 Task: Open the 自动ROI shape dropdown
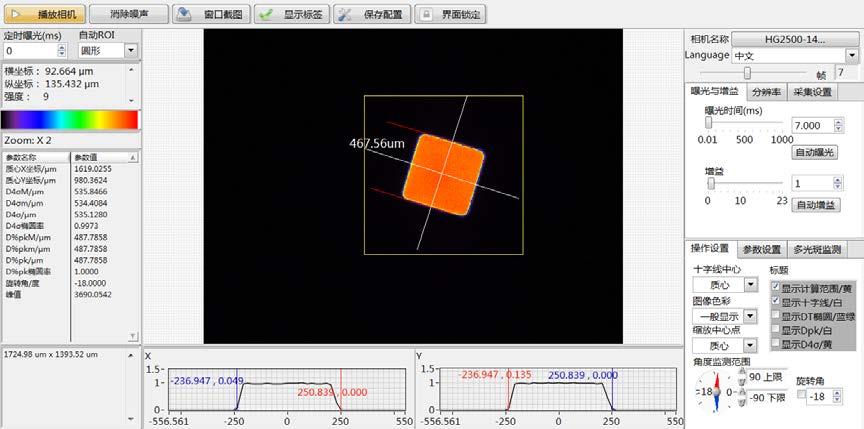132,50
